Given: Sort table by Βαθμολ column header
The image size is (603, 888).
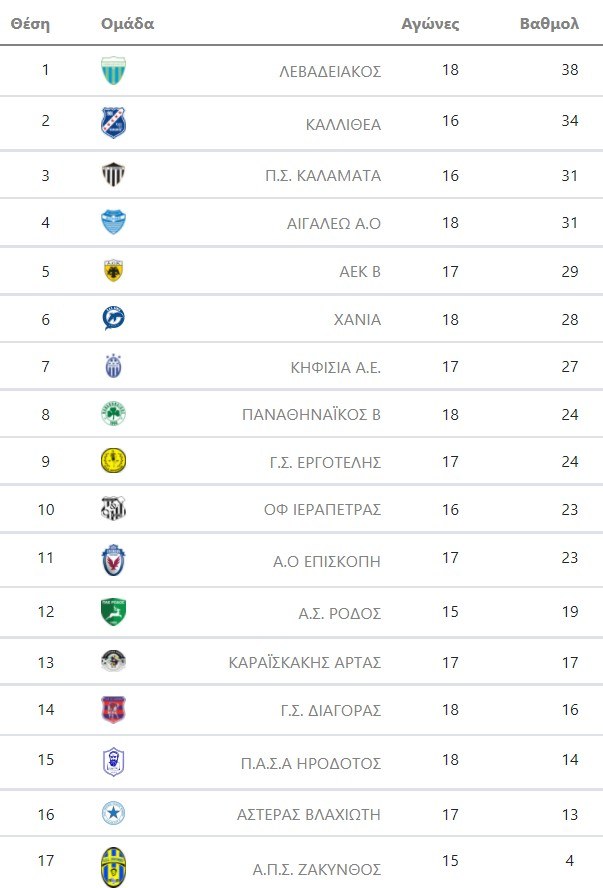Looking at the screenshot, I should (x=549, y=24).
